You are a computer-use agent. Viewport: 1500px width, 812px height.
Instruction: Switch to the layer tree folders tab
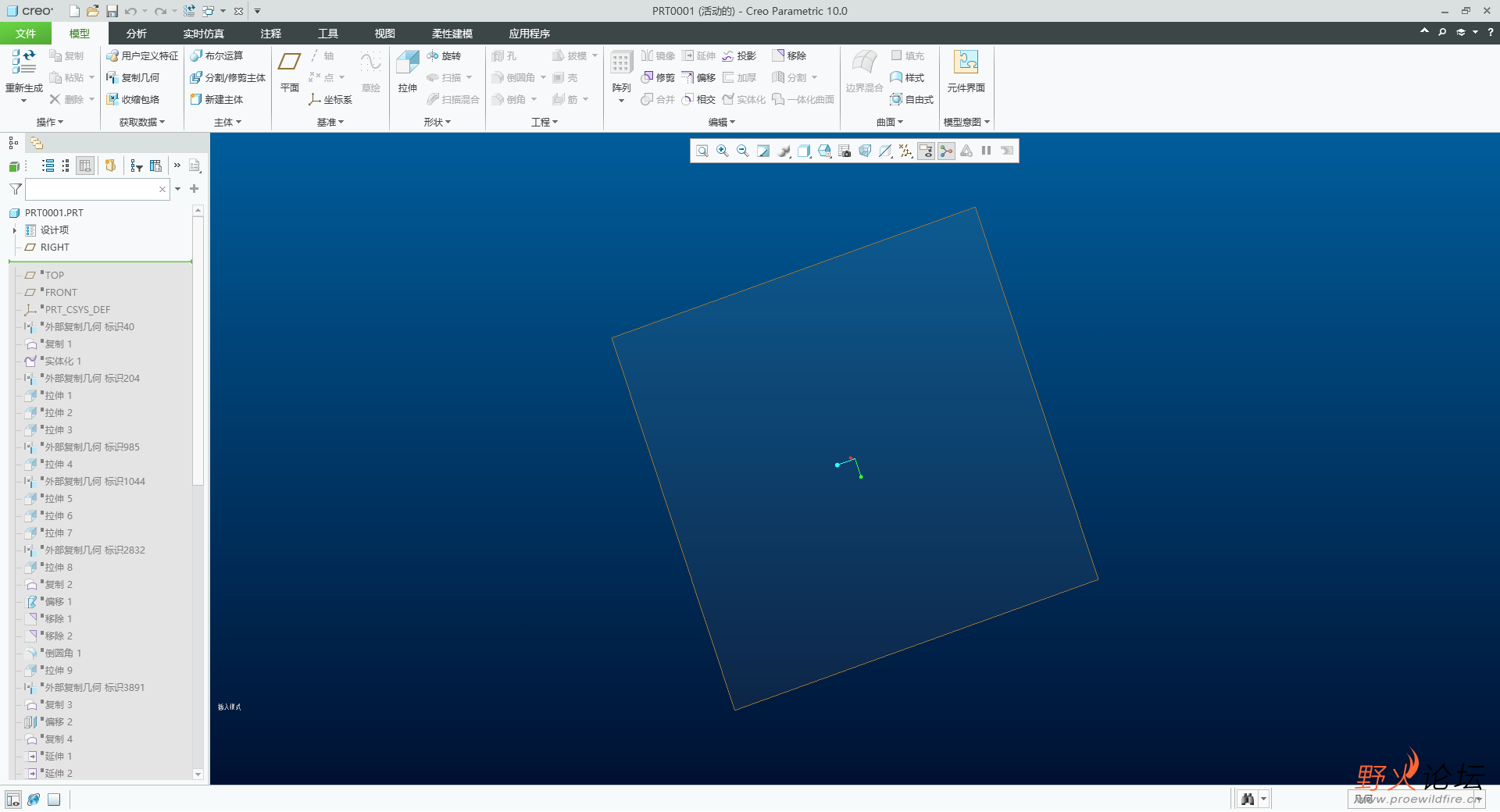tap(37, 143)
